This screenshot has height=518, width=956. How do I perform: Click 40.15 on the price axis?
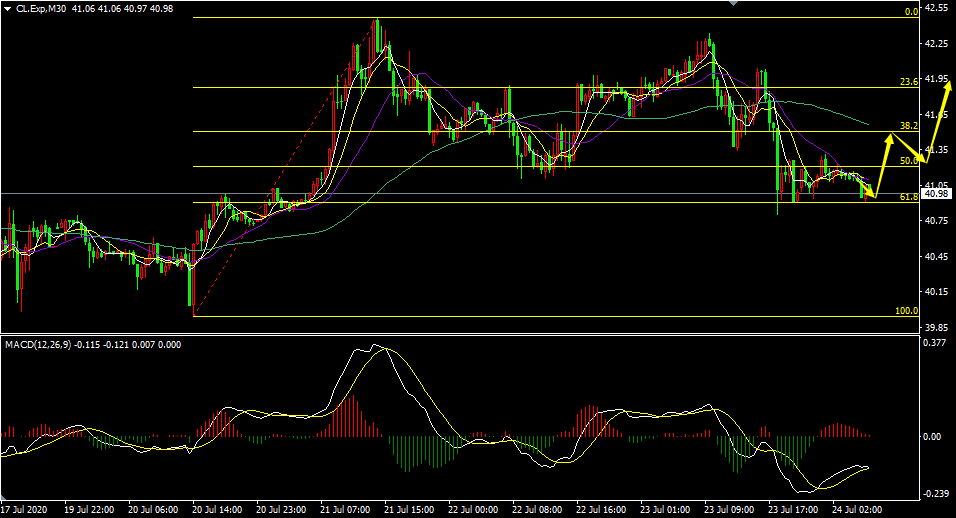937,292
